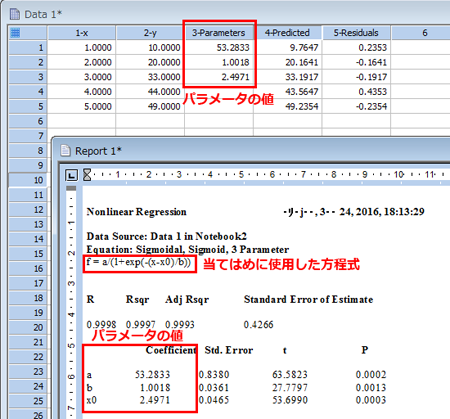This screenshot has height=419, width=450.
Task: Select row header 20
Action: point(28,327)
